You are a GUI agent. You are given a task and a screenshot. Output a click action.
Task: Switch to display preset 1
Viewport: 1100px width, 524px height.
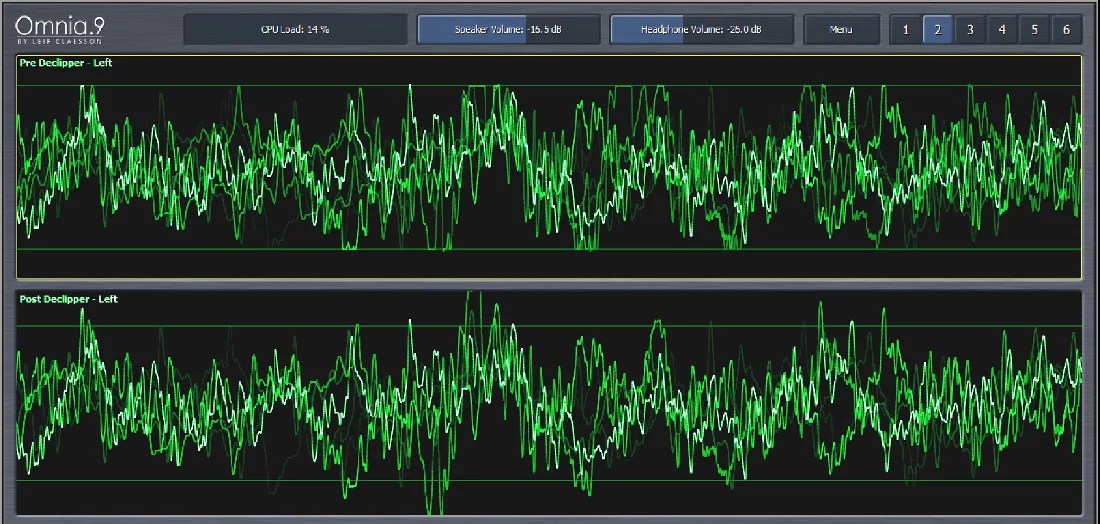(x=906, y=29)
